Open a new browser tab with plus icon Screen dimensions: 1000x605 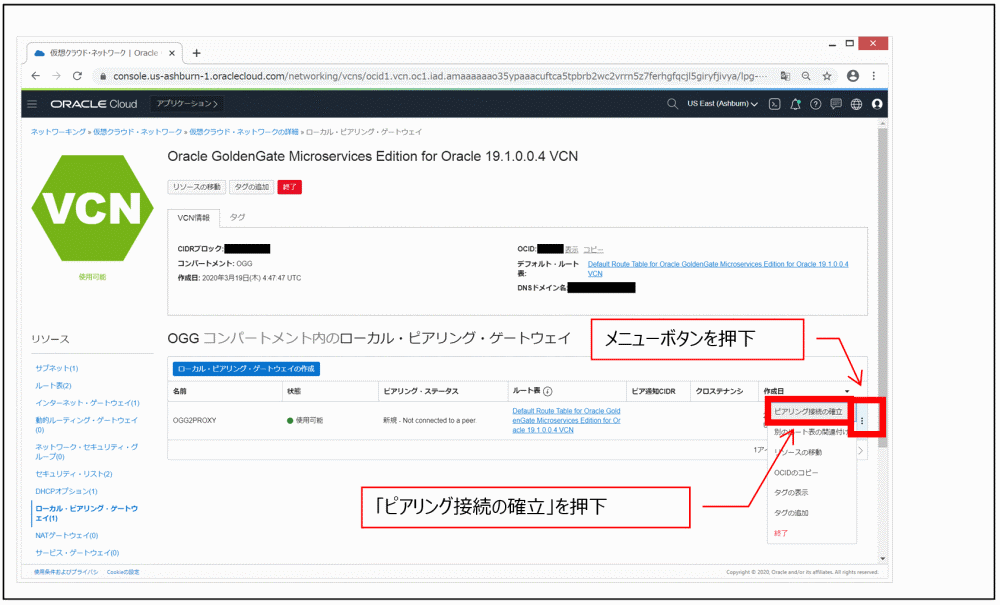pyautogui.click(x=196, y=53)
